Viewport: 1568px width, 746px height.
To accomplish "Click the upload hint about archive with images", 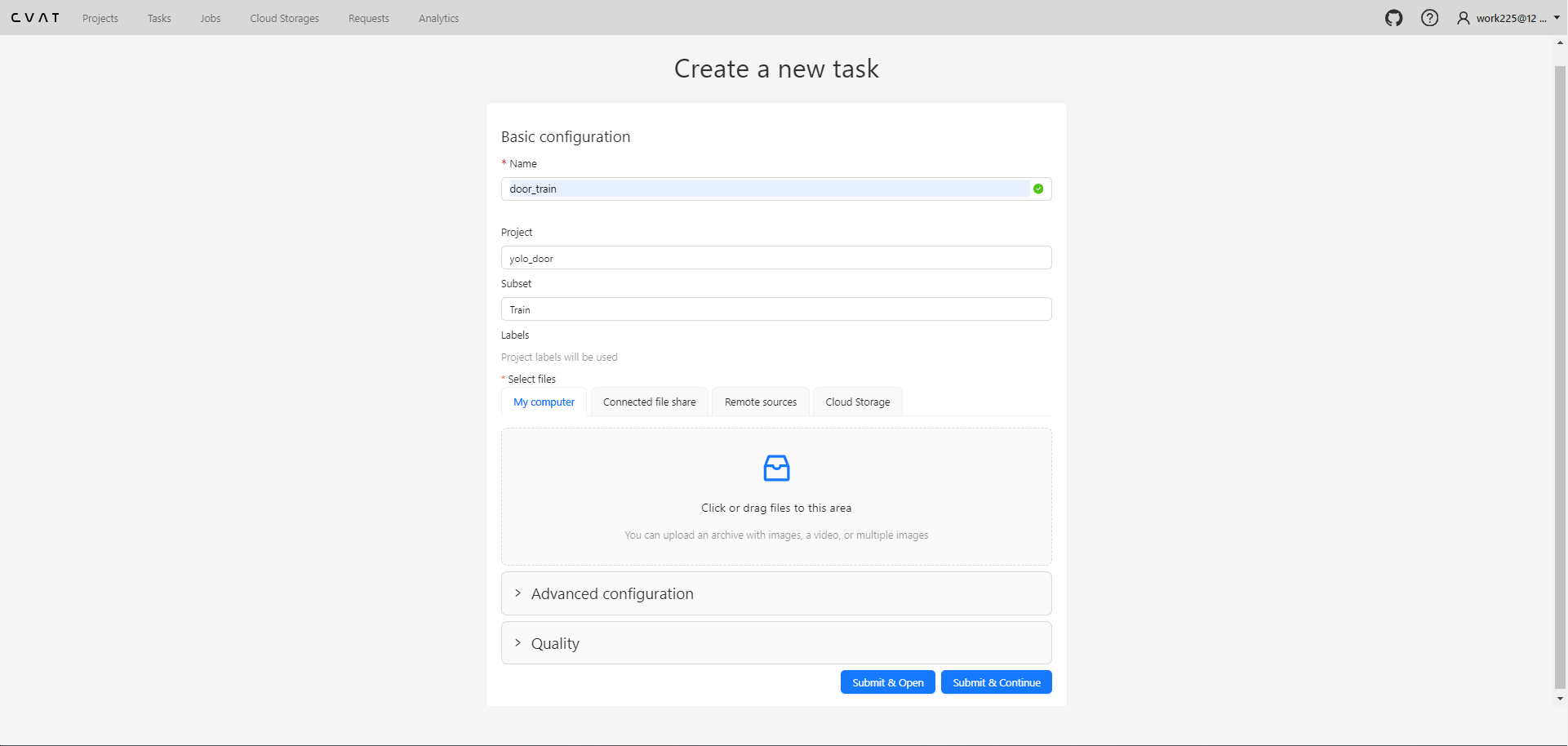I will [x=776, y=535].
